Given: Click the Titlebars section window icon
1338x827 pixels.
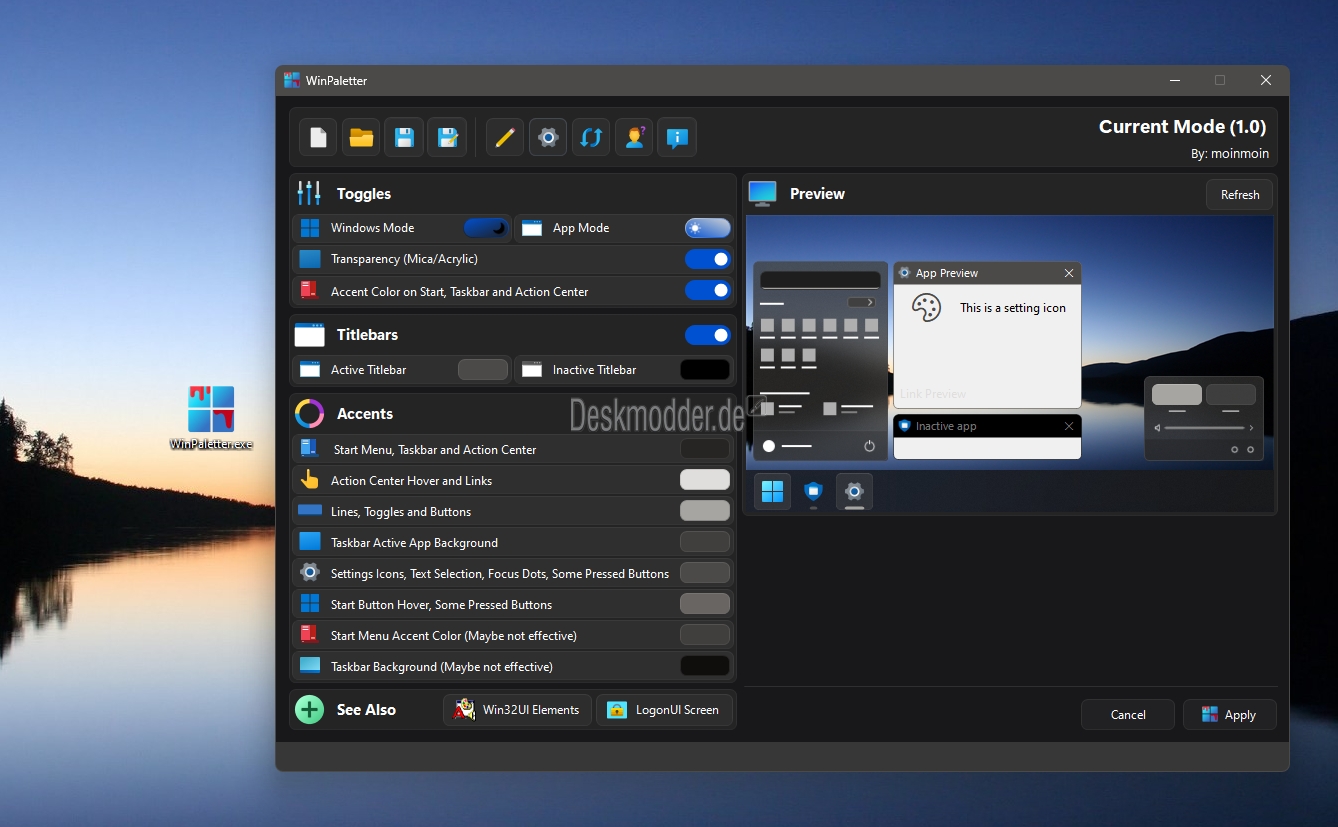Looking at the screenshot, I should (310, 335).
